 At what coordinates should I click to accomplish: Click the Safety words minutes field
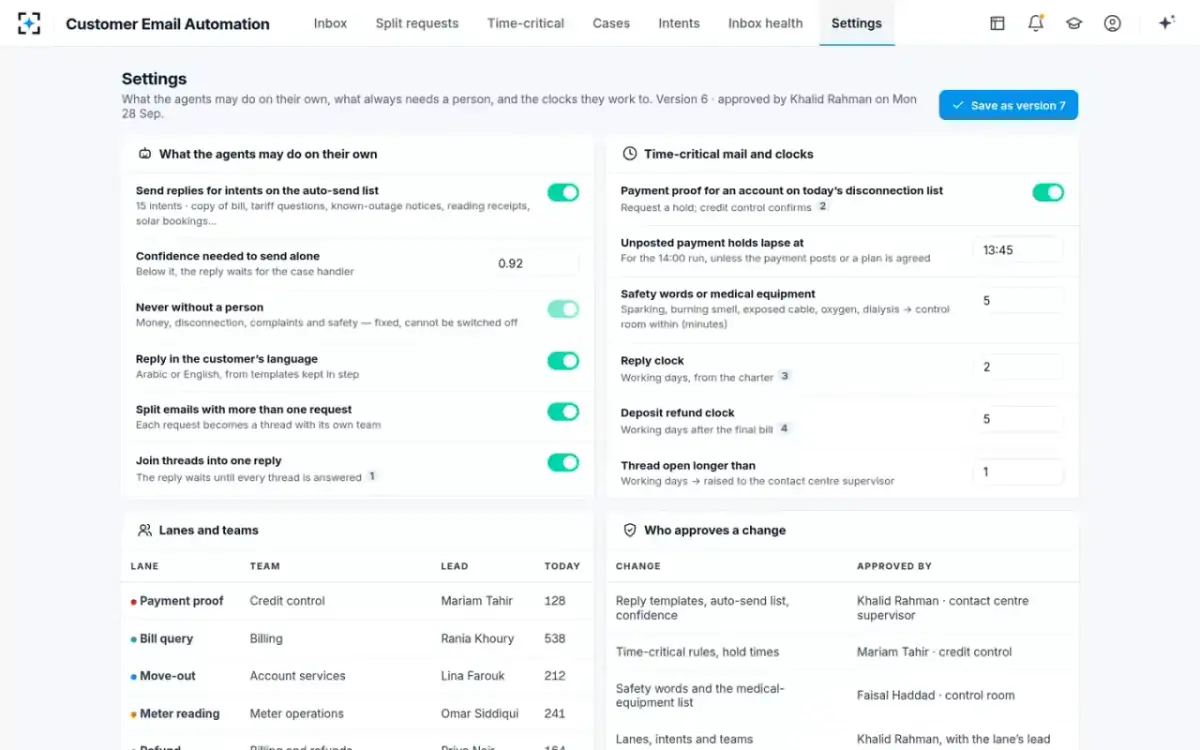tap(1018, 301)
